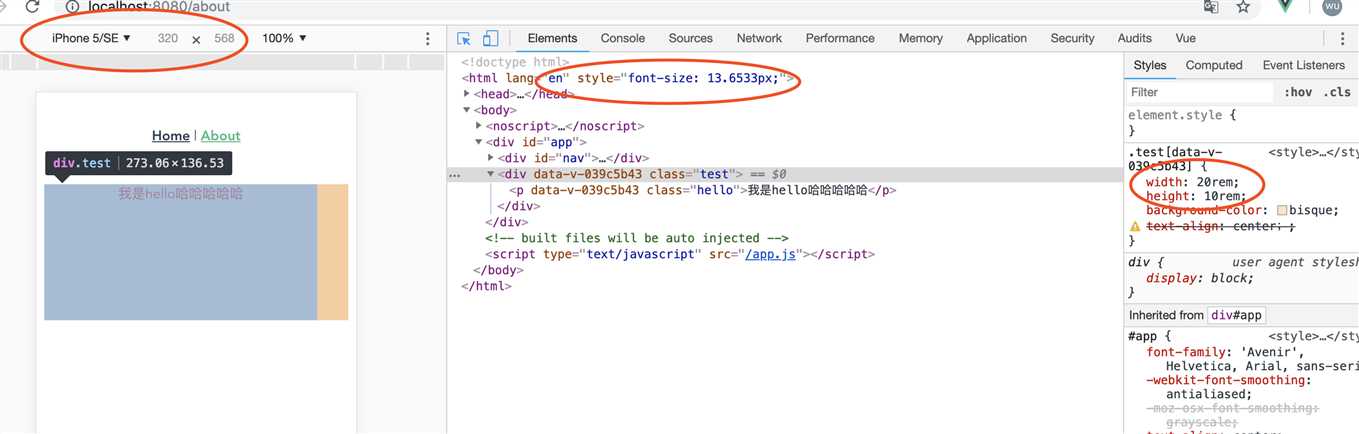Viewport: 1359px width, 434px height.
Task: Open the style source link for .test rule
Action: (1313, 153)
